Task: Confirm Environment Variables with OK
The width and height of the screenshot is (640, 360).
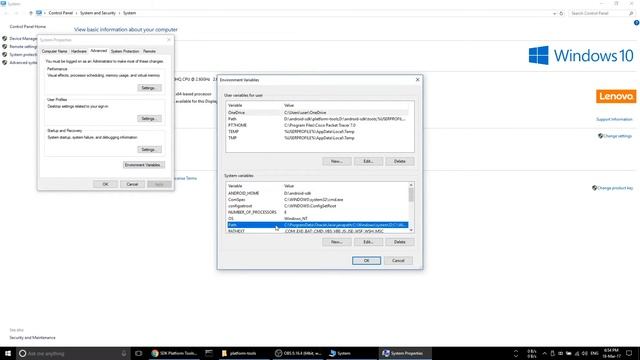Action: click(367, 260)
